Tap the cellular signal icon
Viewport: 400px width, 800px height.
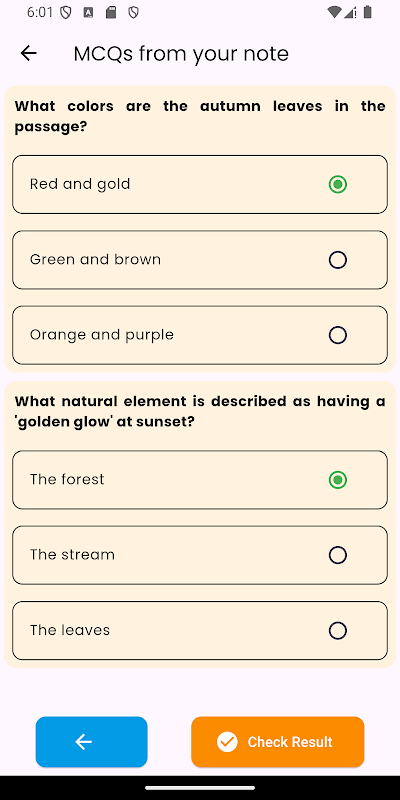(350, 13)
